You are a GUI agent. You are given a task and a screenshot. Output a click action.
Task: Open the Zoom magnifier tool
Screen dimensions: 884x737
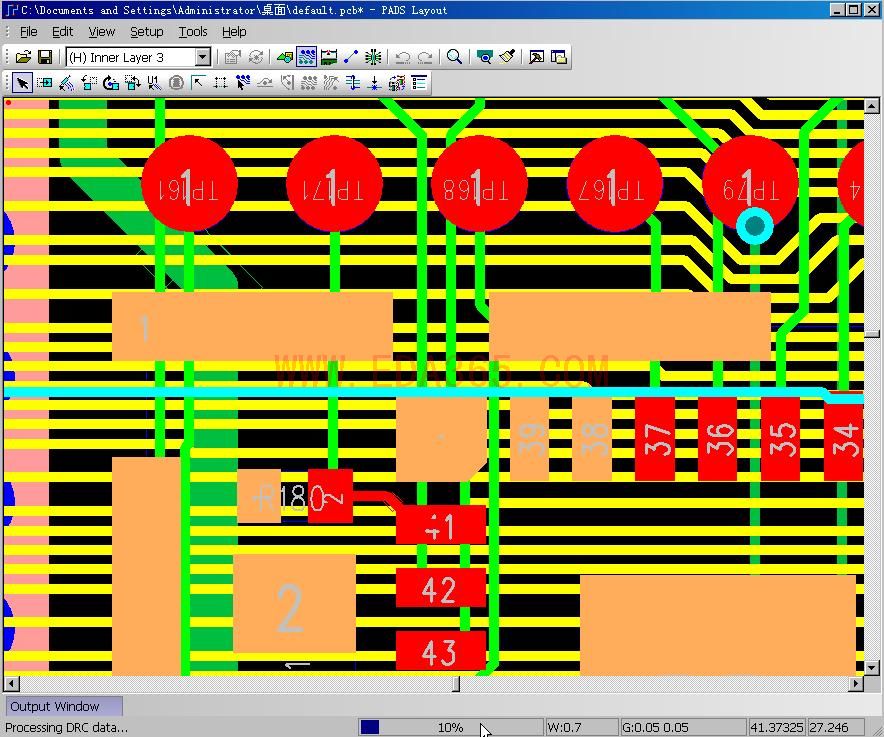tap(454, 58)
